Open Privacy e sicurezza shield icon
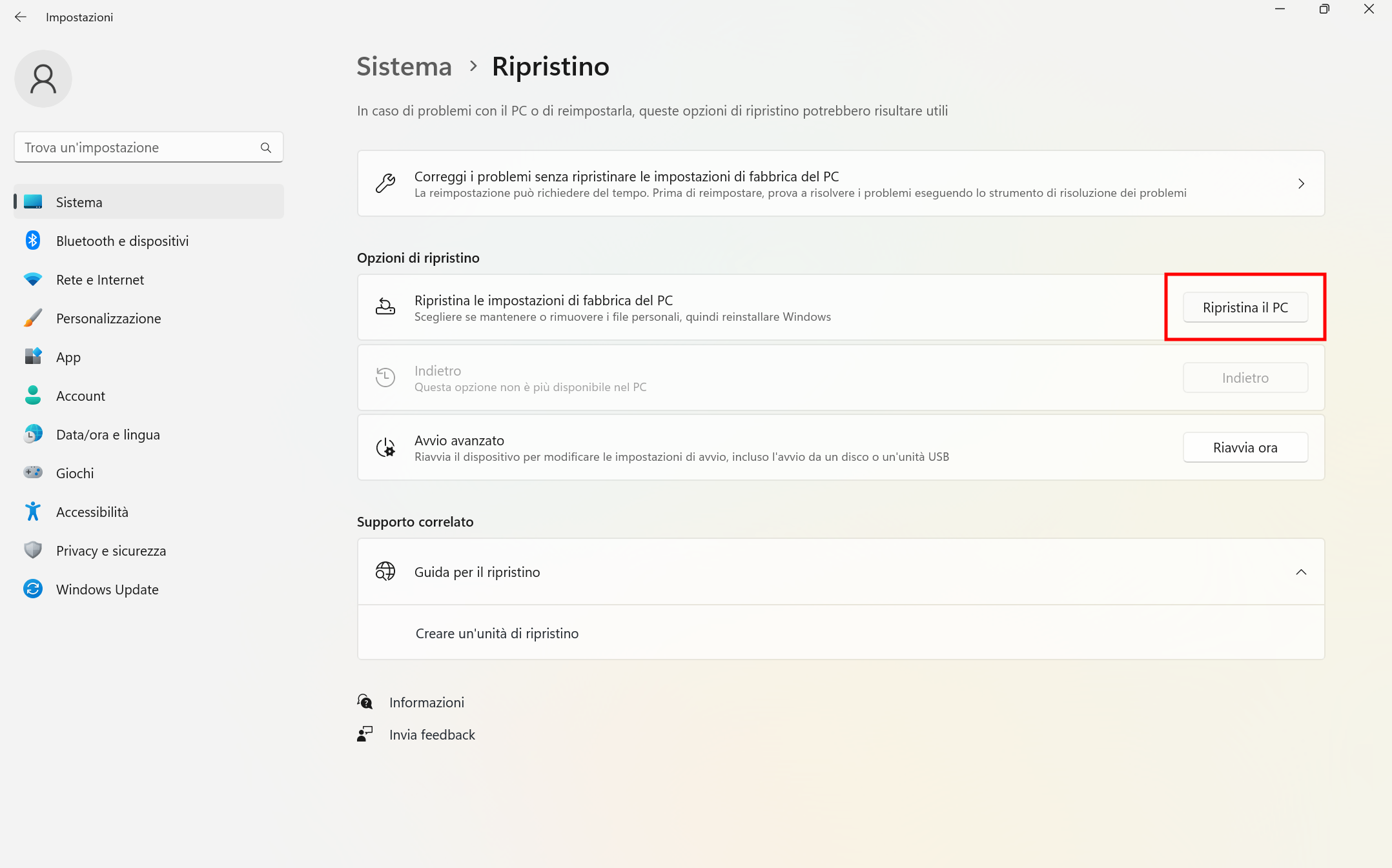This screenshot has width=1392, height=868. pyautogui.click(x=33, y=550)
